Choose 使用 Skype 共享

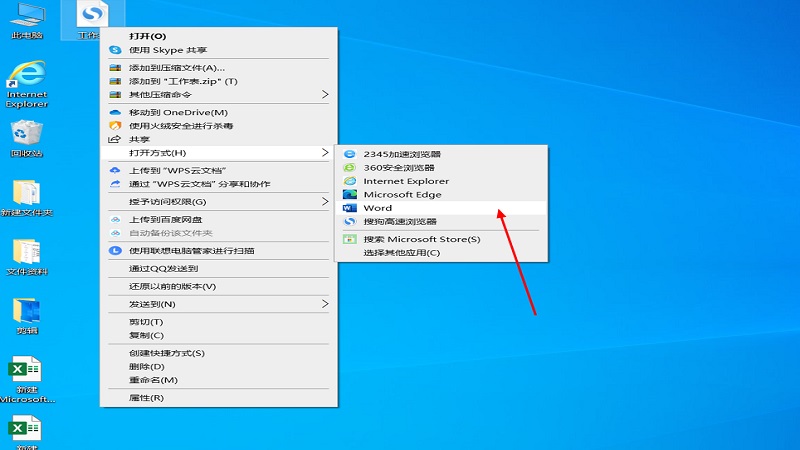[x=218, y=50]
